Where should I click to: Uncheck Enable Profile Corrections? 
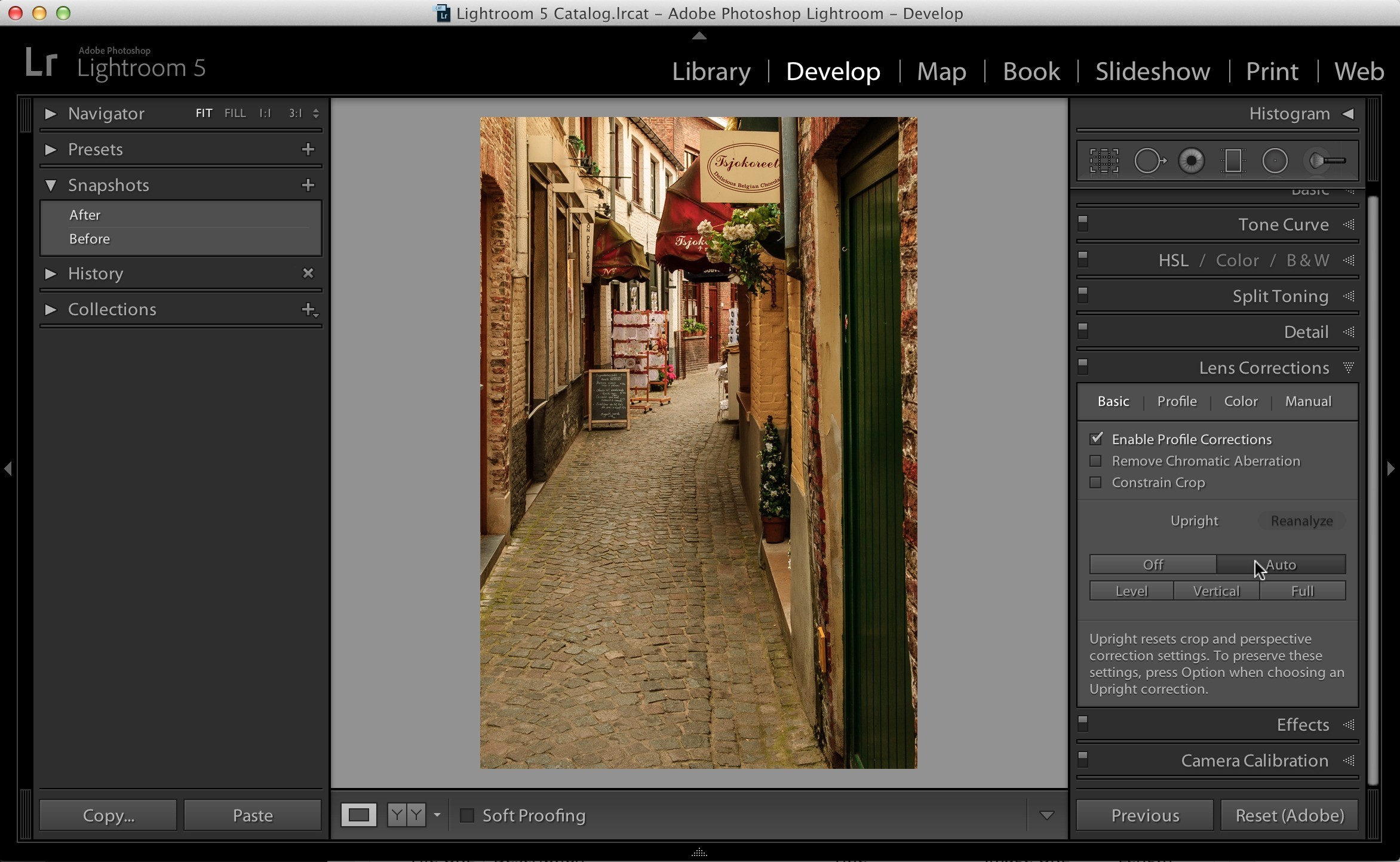tap(1096, 439)
